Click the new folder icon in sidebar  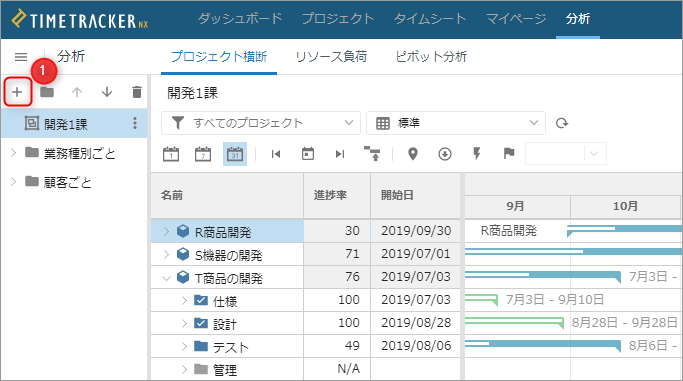(47, 92)
